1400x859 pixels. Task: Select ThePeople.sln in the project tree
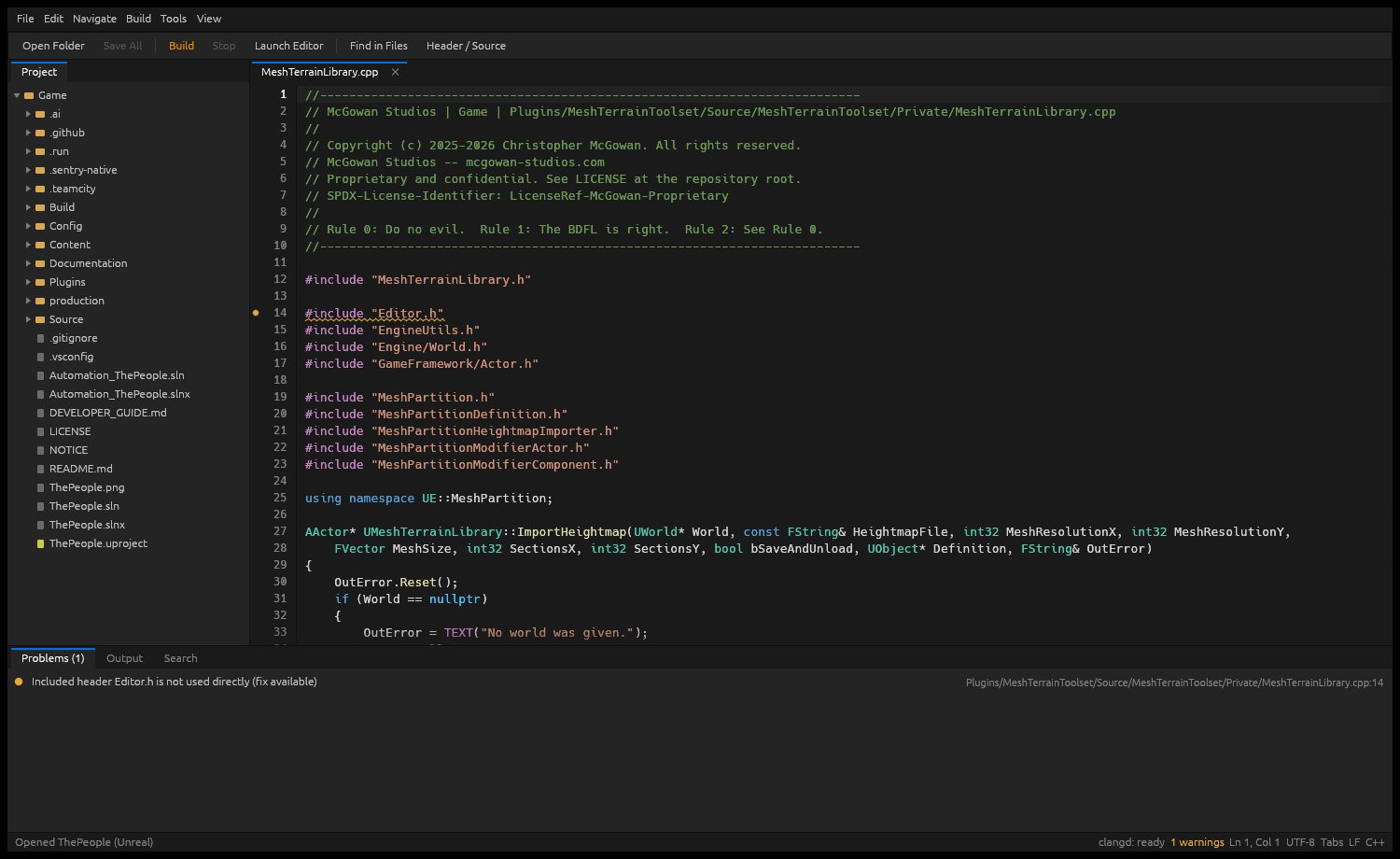coord(84,506)
